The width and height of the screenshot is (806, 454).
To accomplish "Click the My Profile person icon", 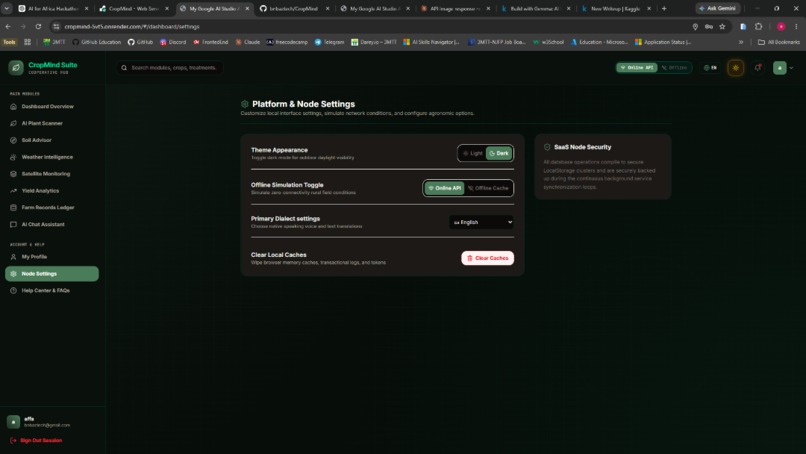I will click(13, 257).
